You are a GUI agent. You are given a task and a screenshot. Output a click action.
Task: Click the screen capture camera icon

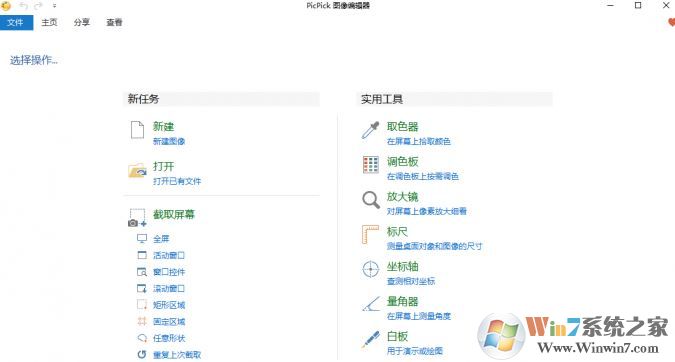[137, 218]
